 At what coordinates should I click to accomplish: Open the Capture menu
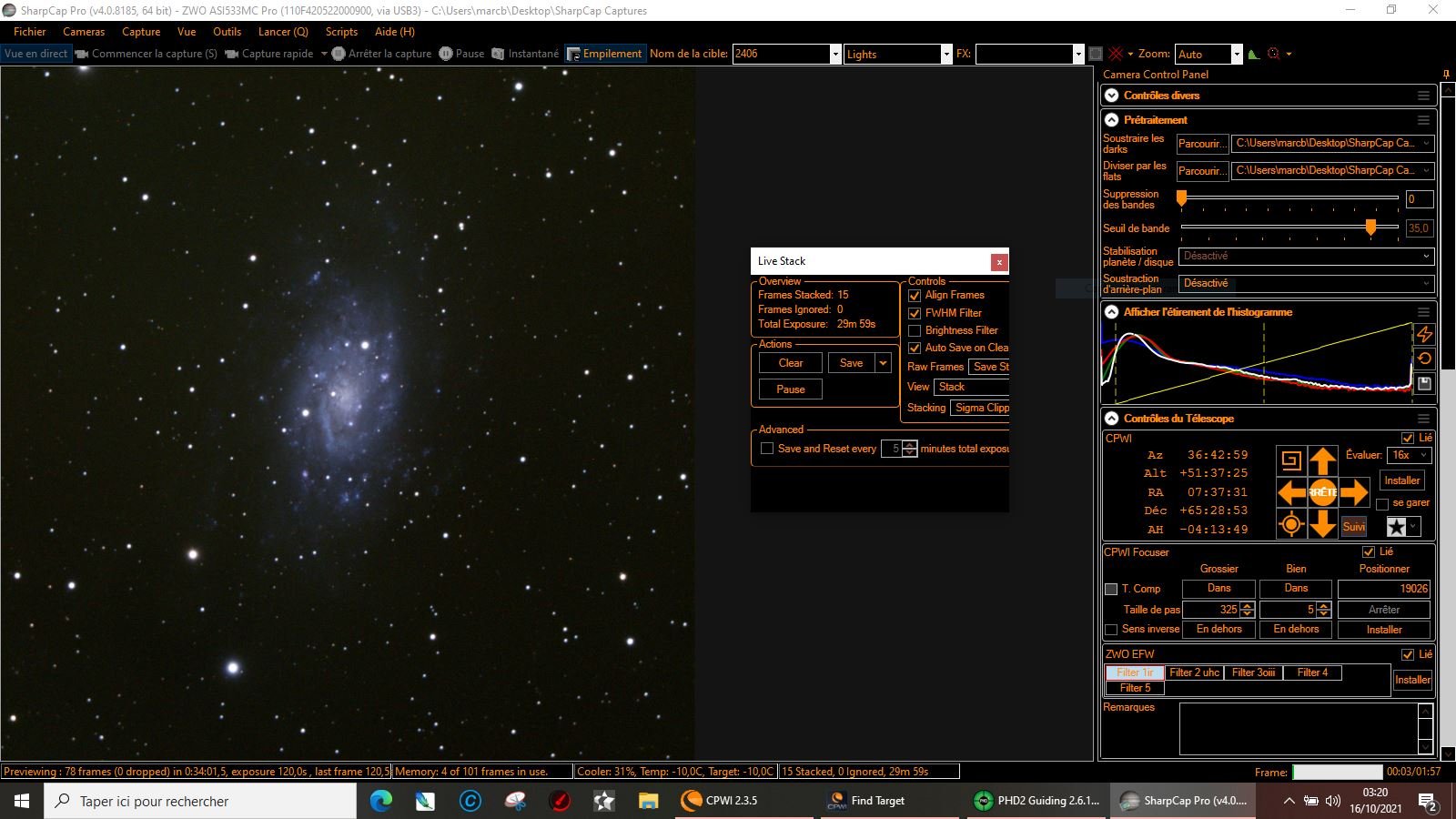pos(141,31)
